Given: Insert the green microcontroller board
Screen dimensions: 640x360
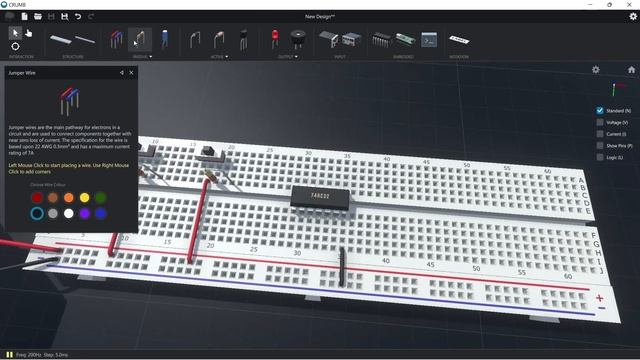Looking at the screenshot, I should tap(405, 39).
